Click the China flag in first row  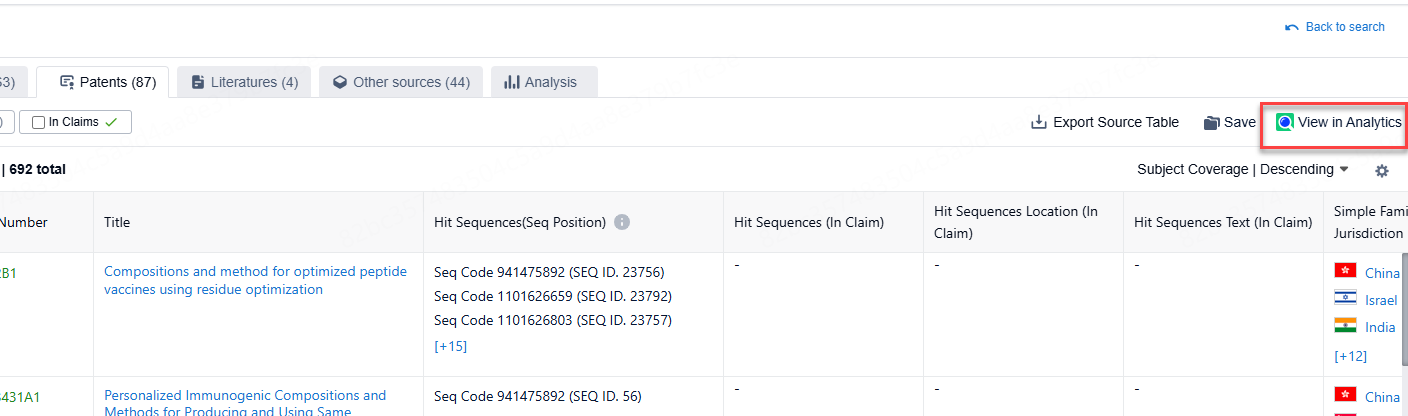coord(1345,272)
